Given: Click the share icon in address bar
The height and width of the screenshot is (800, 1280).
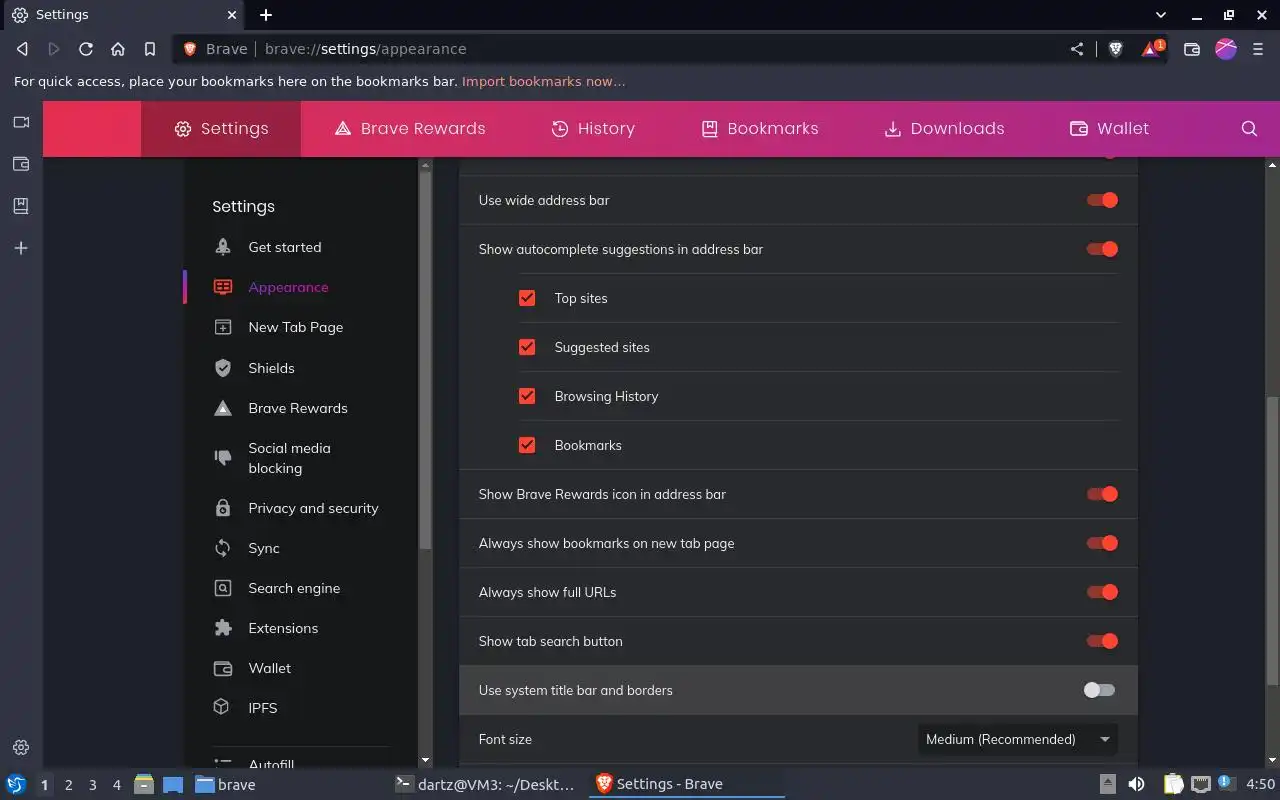Looking at the screenshot, I should point(1077,49).
